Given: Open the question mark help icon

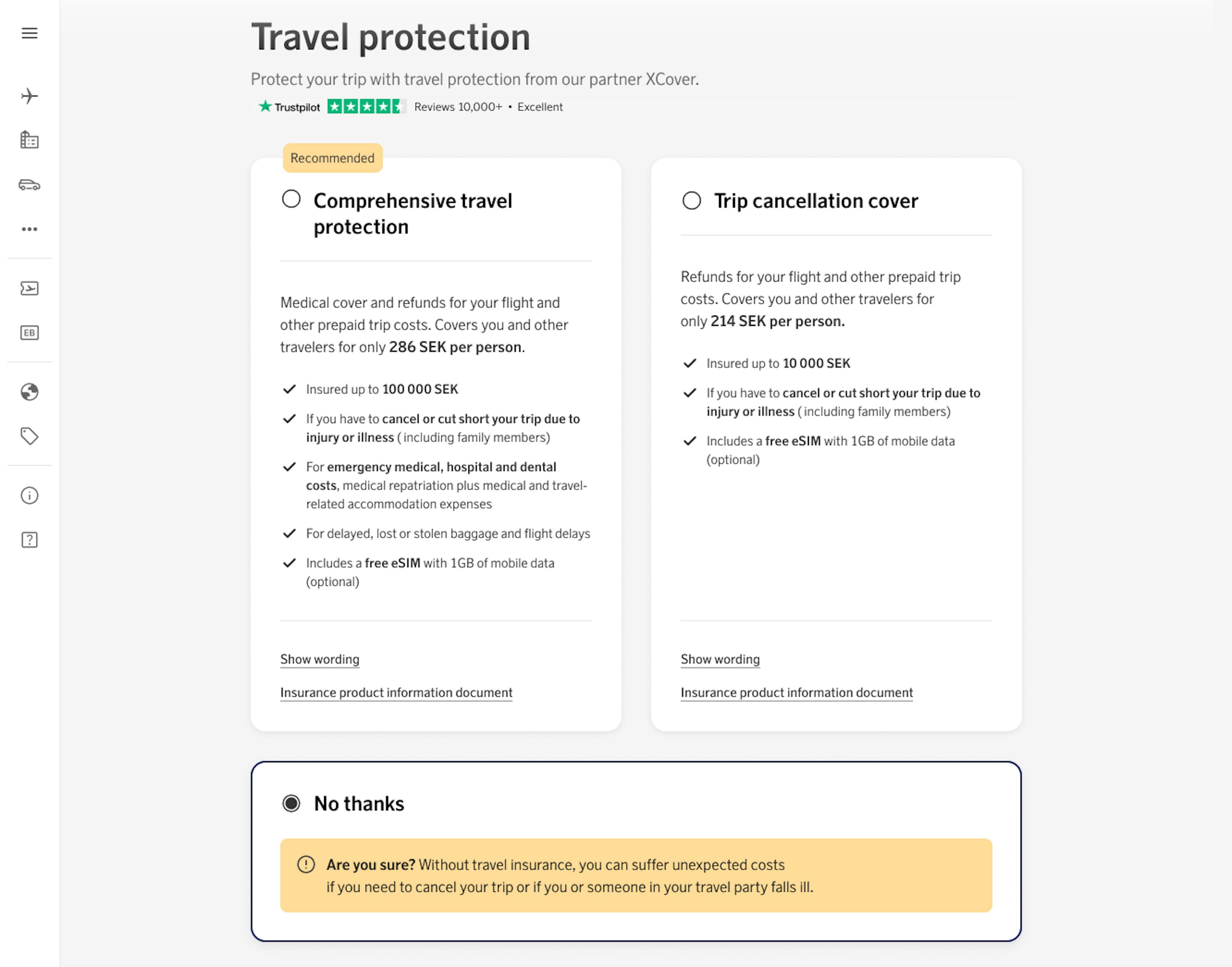Looking at the screenshot, I should pos(30,539).
